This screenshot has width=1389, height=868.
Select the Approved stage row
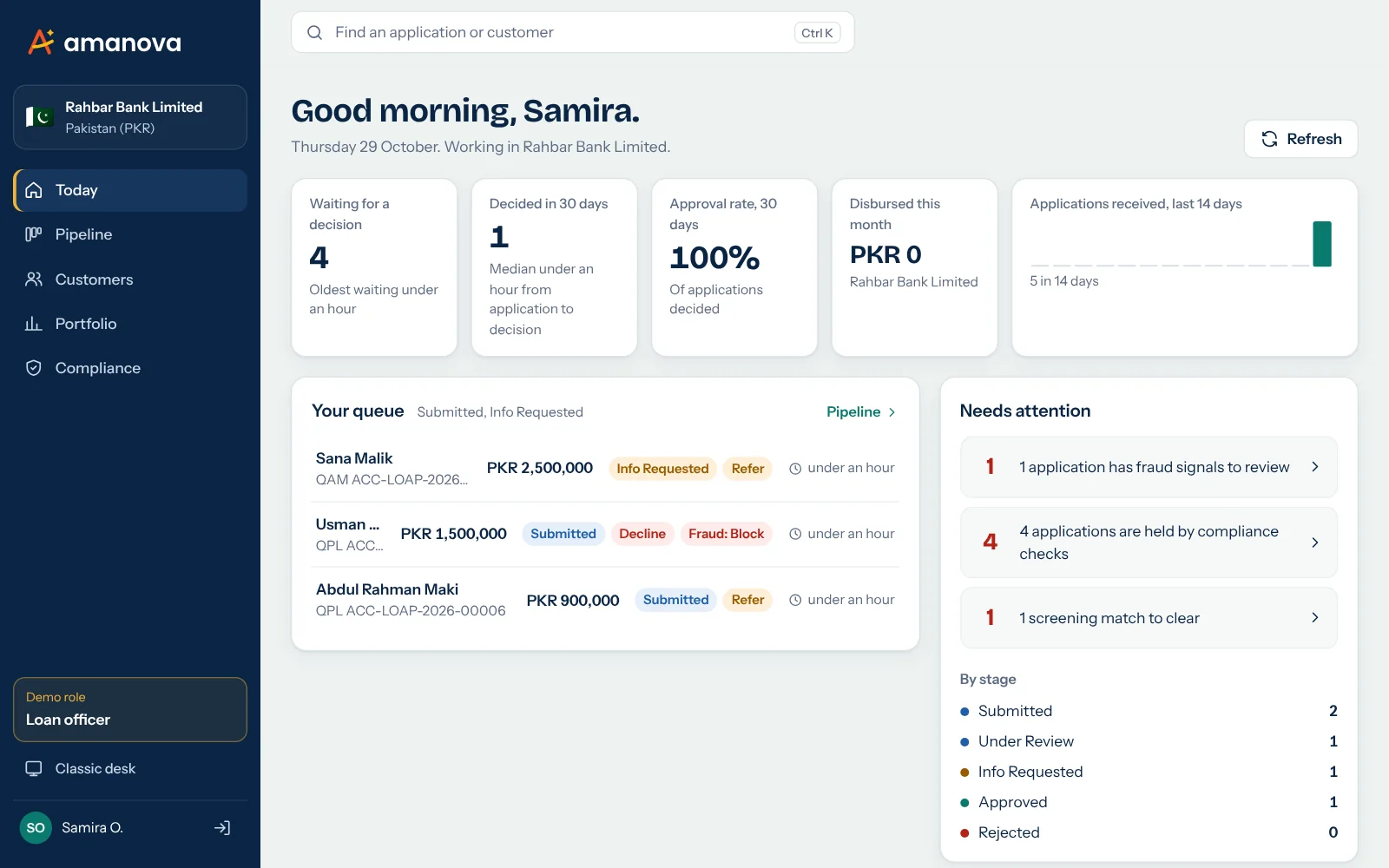tap(1149, 802)
